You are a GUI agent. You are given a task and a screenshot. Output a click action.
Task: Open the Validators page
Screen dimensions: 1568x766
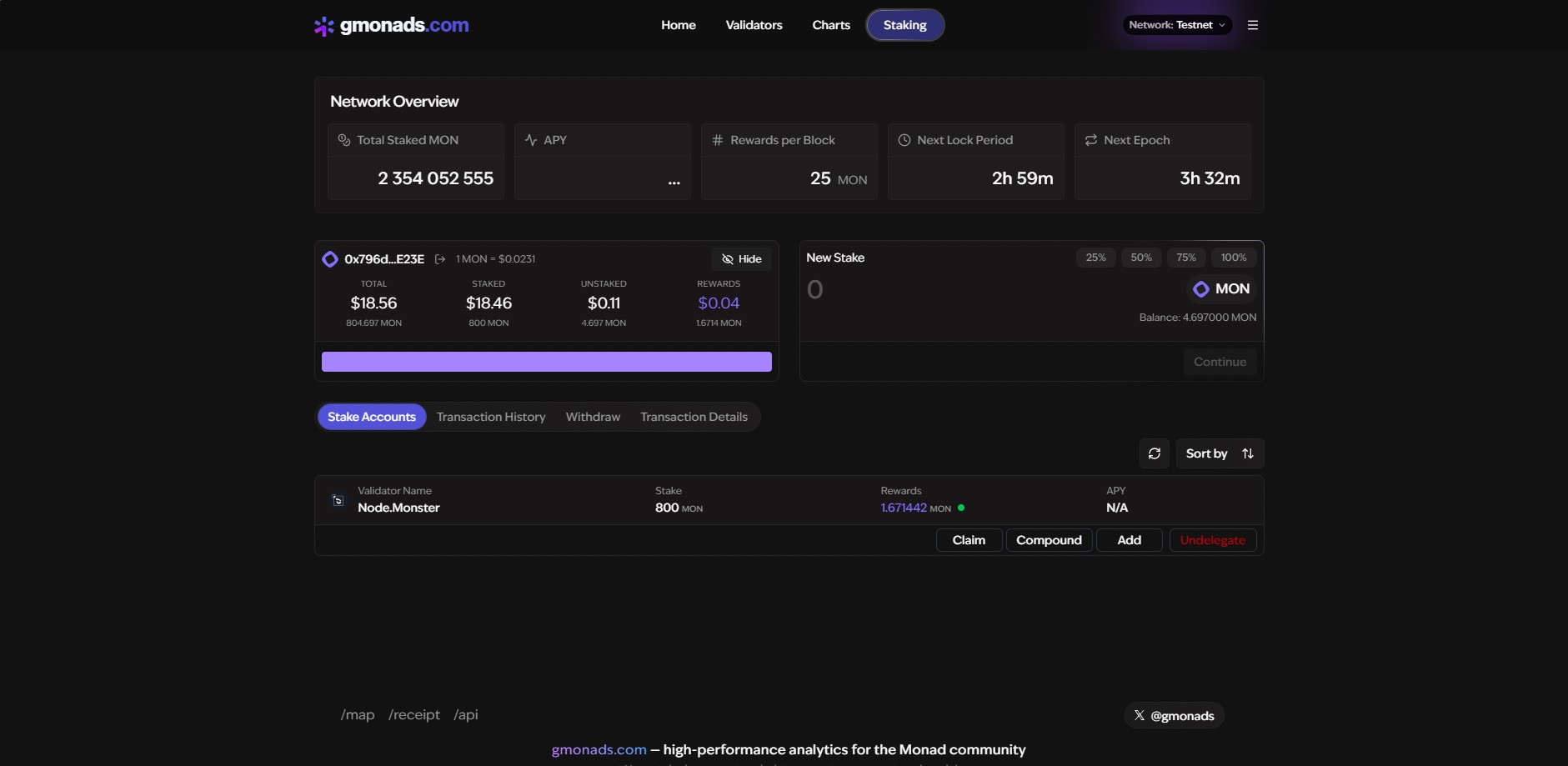tap(754, 24)
